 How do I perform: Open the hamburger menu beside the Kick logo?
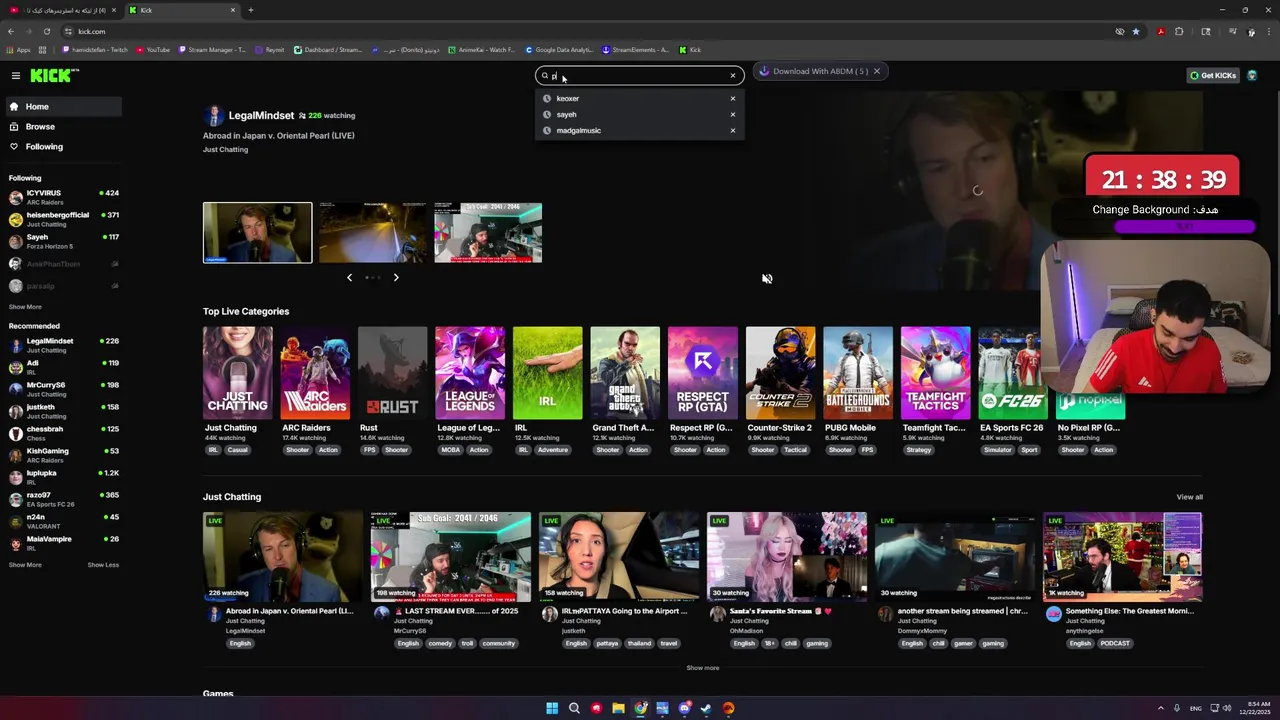[16, 76]
